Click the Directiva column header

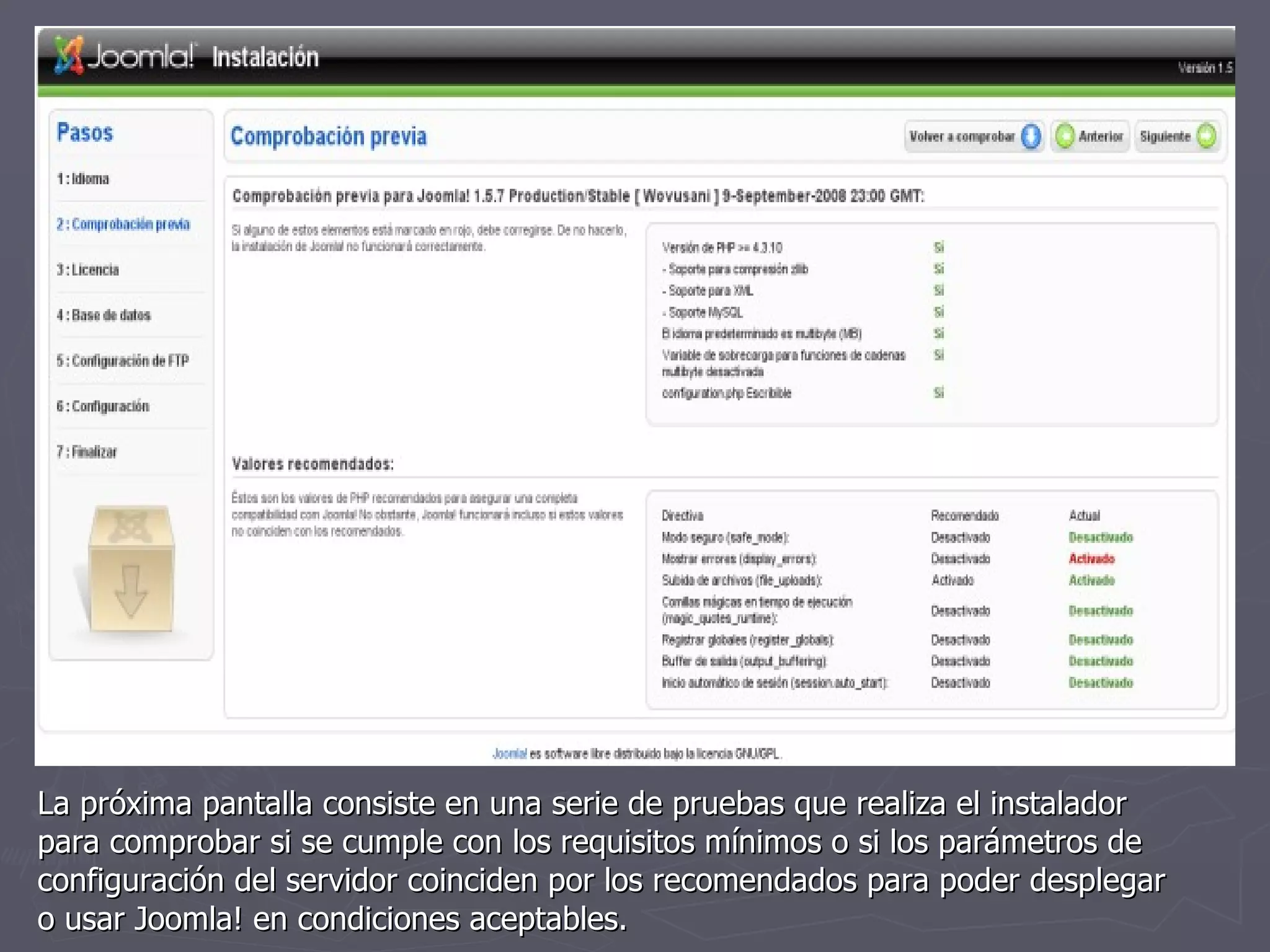pyautogui.click(x=682, y=516)
